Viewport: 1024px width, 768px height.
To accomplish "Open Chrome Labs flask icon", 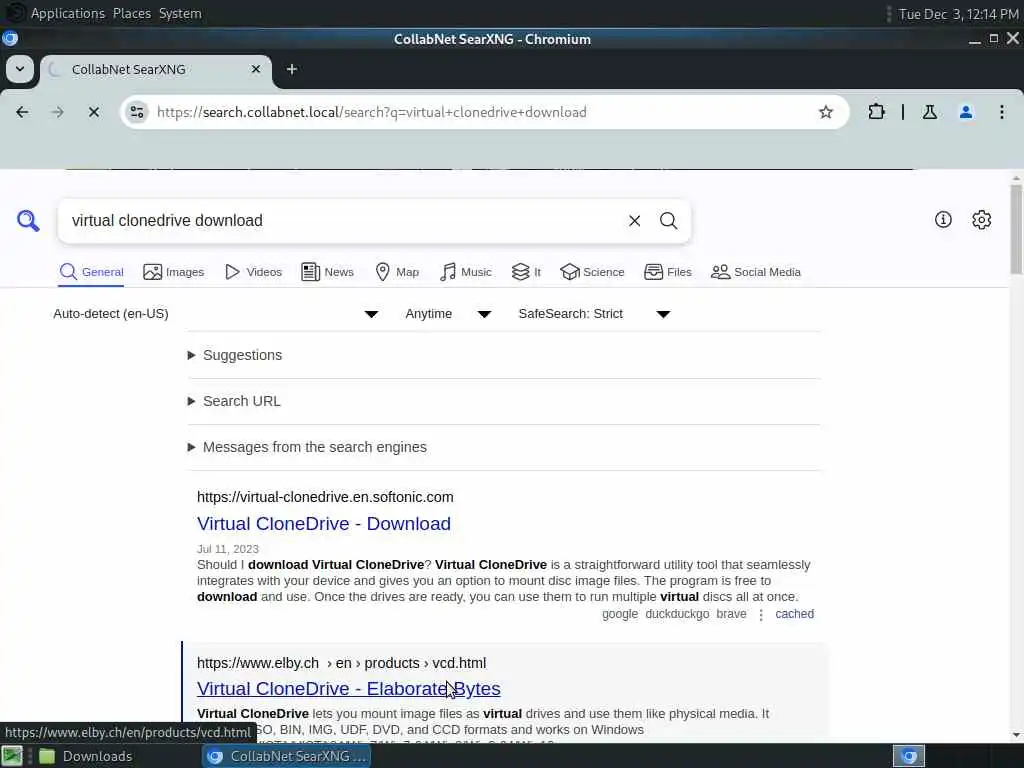I will pos(929,112).
